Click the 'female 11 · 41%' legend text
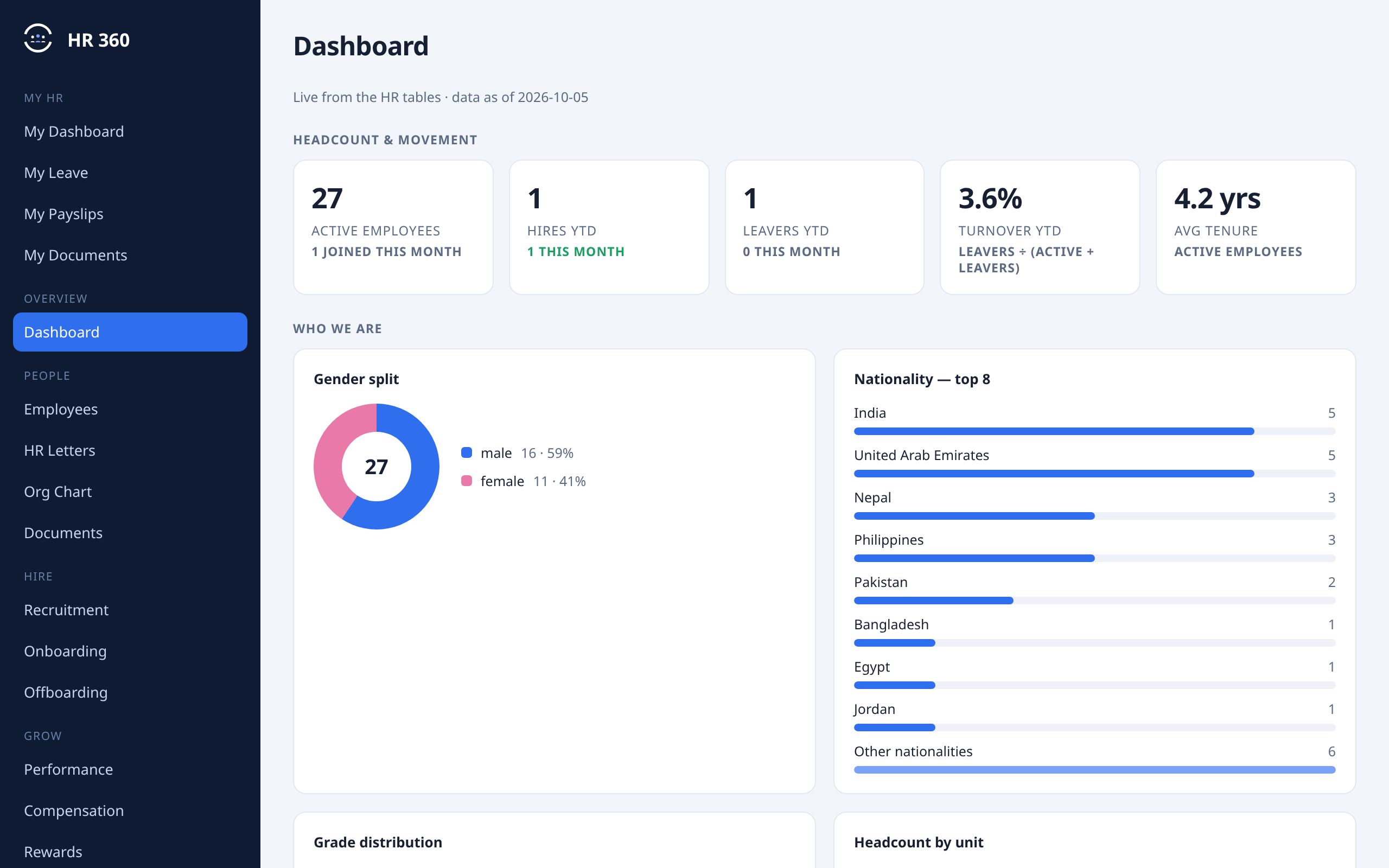This screenshot has width=1389, height=868. coord(533,481)
